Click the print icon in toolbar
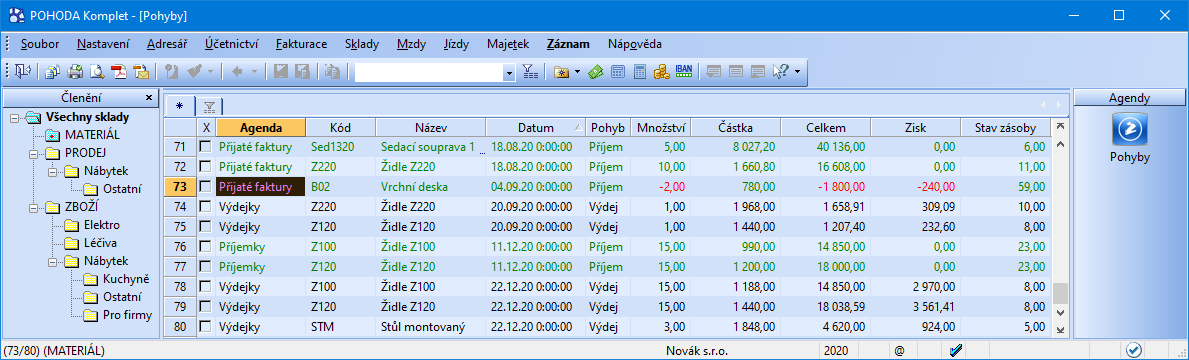Viewport: 1189px width, 360px height. 75,72
